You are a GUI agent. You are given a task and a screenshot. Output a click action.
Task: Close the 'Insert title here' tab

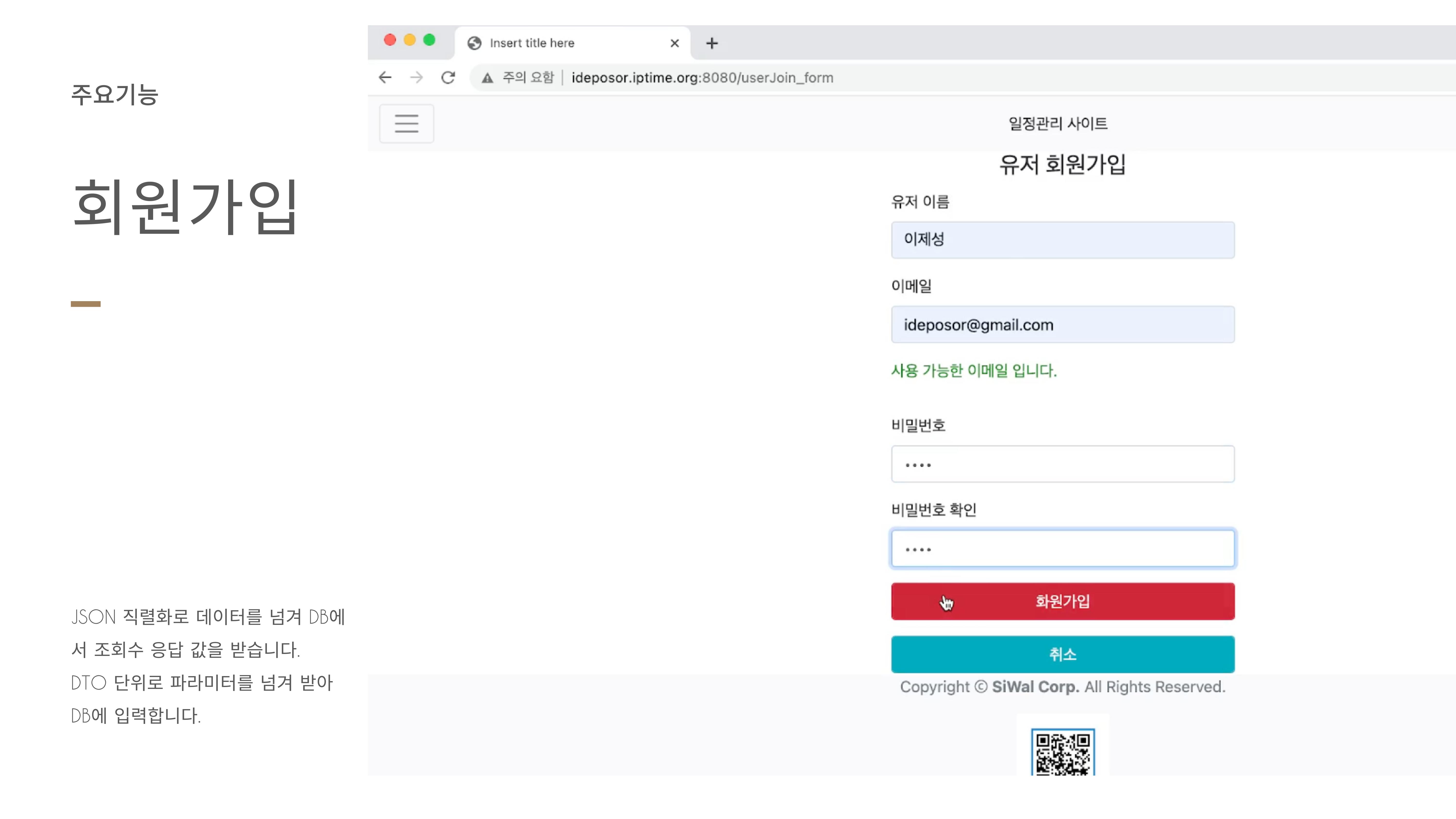pyautogui.click(x=674, y=43)
